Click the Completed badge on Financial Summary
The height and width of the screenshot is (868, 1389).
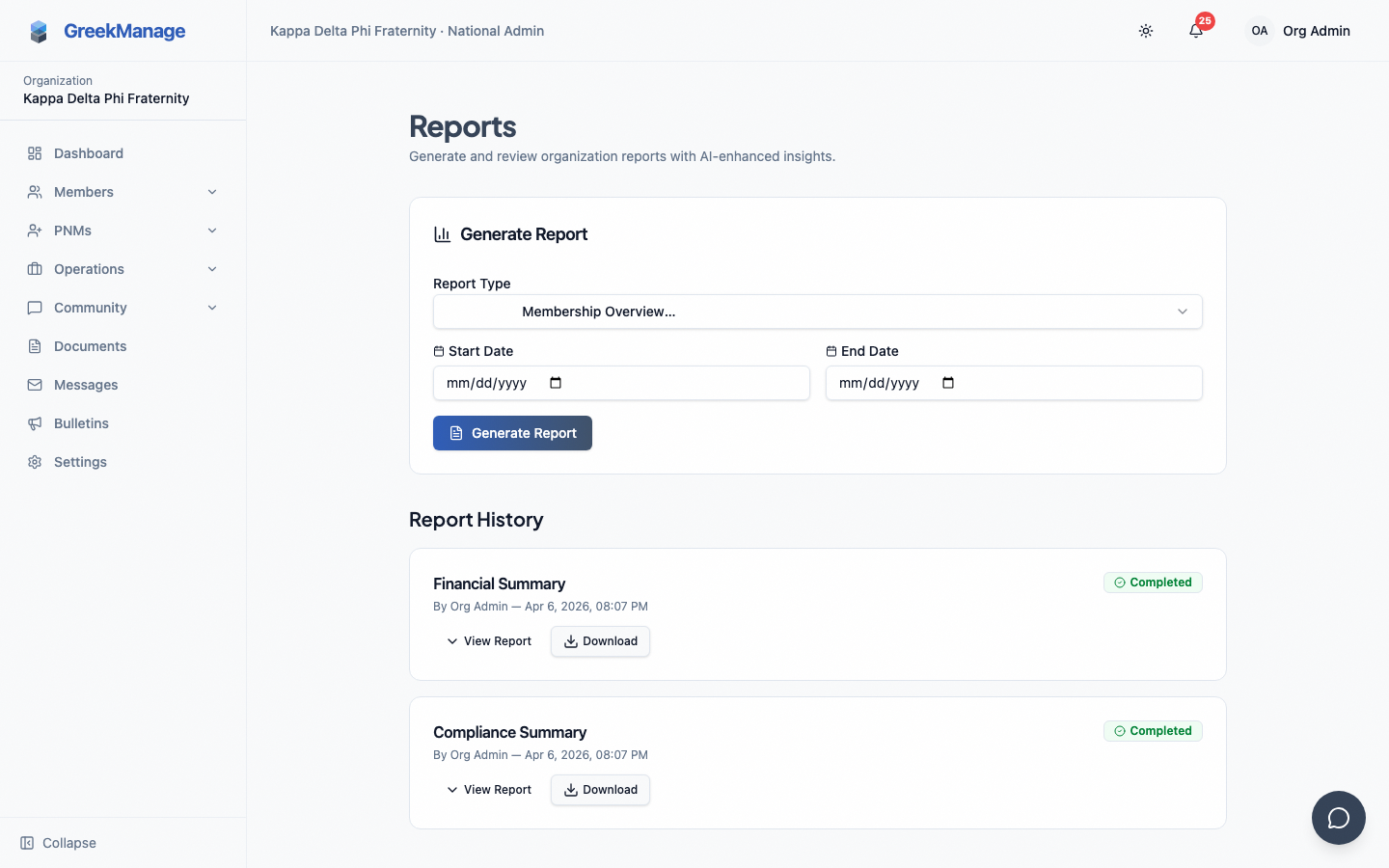pyautogui.click(x=1153, y=583)
